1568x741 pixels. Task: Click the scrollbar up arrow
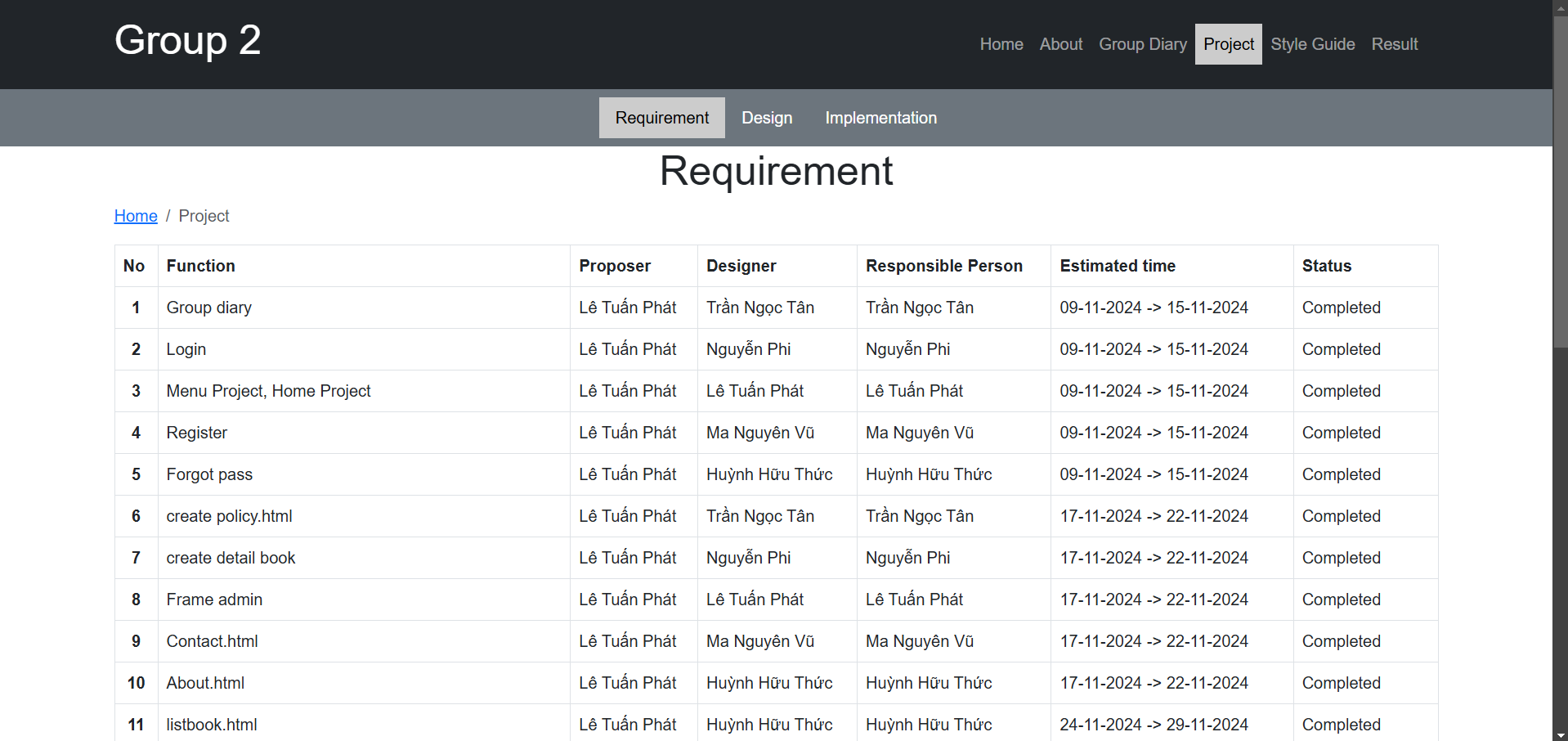pyautogui.click(x=1560, y=7)
